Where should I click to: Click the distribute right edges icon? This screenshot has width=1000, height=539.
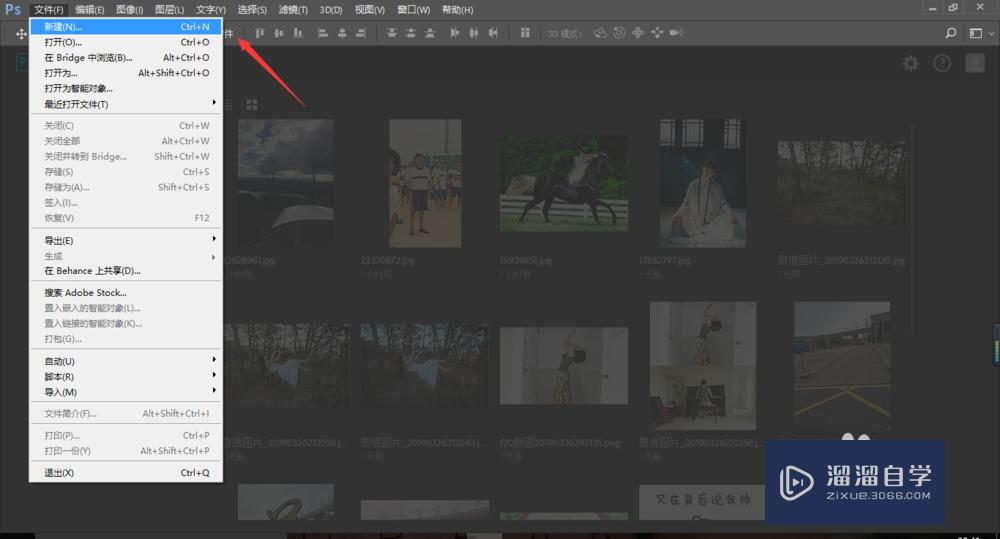pyautogui.click(x=493, y=33)
